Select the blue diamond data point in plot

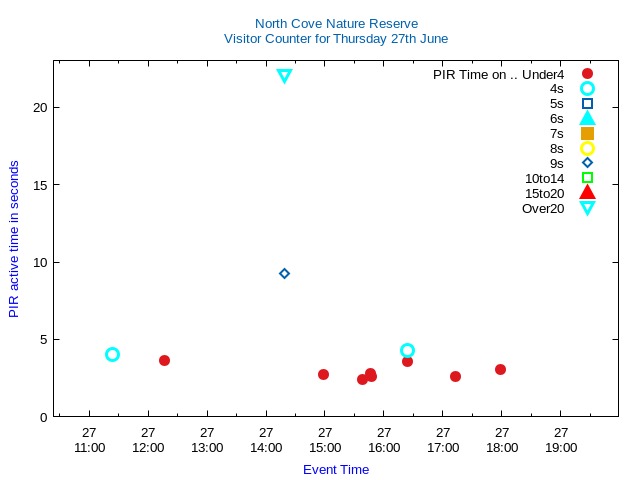point(284,273)
